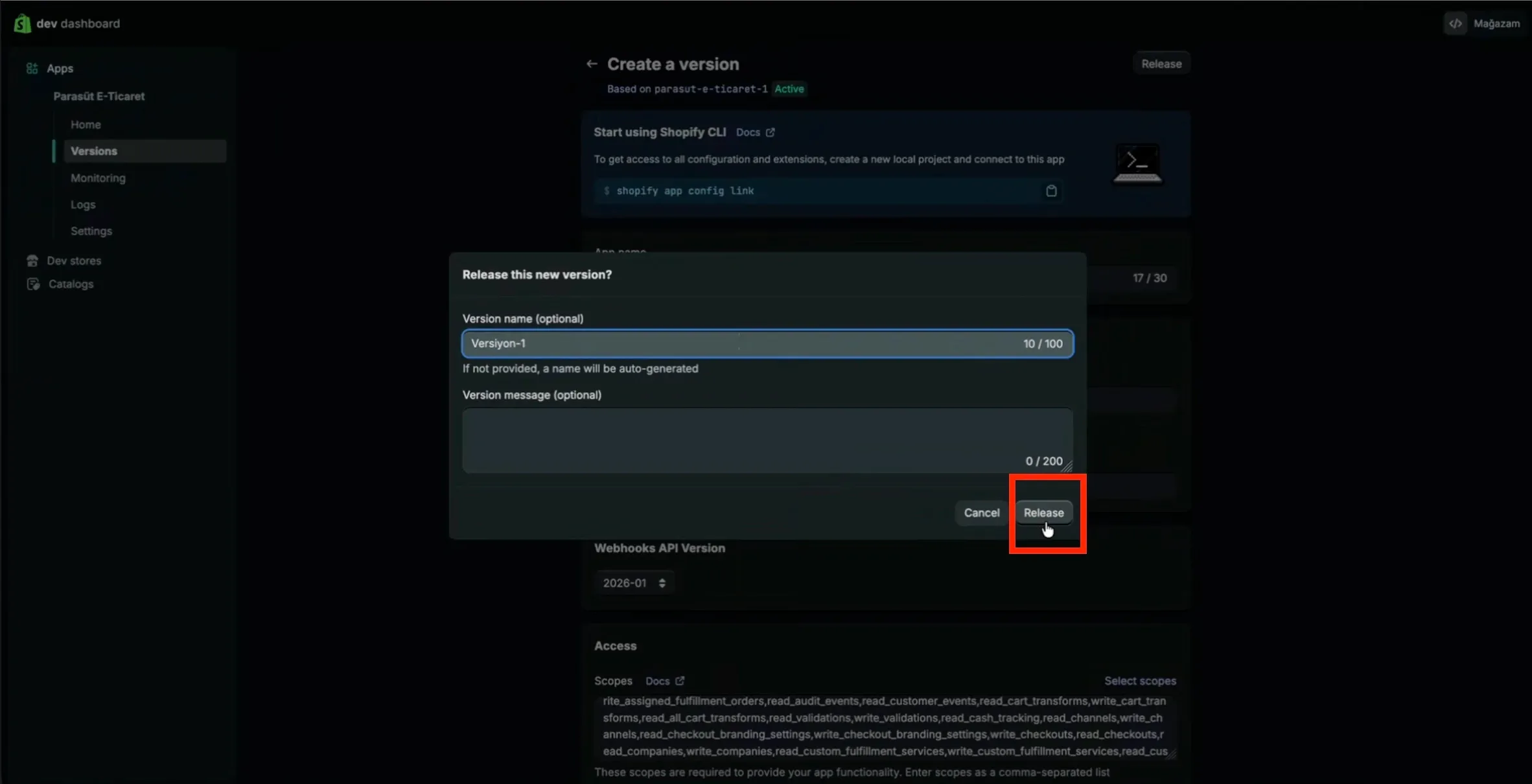Click Select scopes link
The width and height of the screenshot is (1532, 784).
tap(1140, 681)
